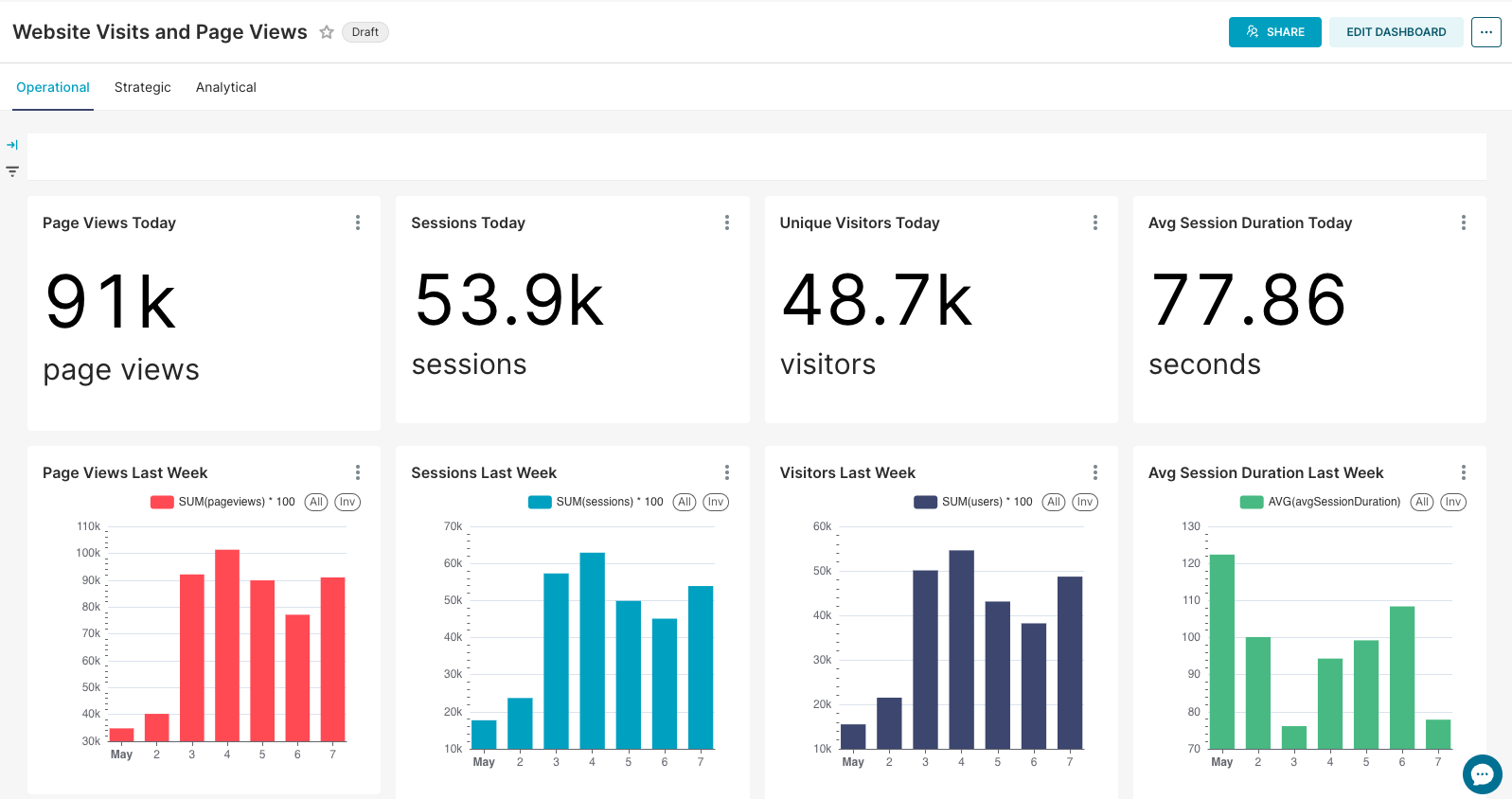
Task: Click the Edit Dashboard button
Action: click(x=1396, y=32)
